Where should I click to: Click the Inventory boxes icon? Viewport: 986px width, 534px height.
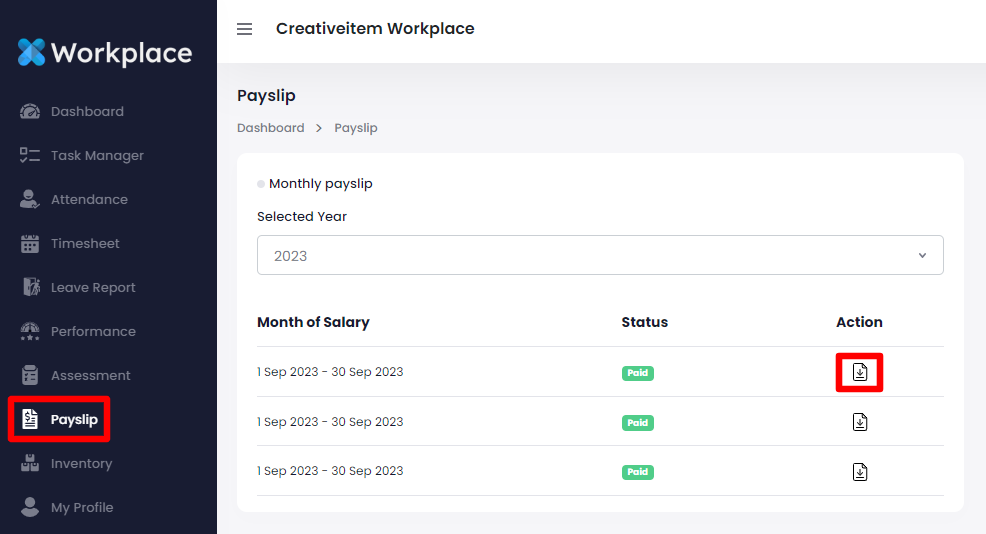click(30, 464)
